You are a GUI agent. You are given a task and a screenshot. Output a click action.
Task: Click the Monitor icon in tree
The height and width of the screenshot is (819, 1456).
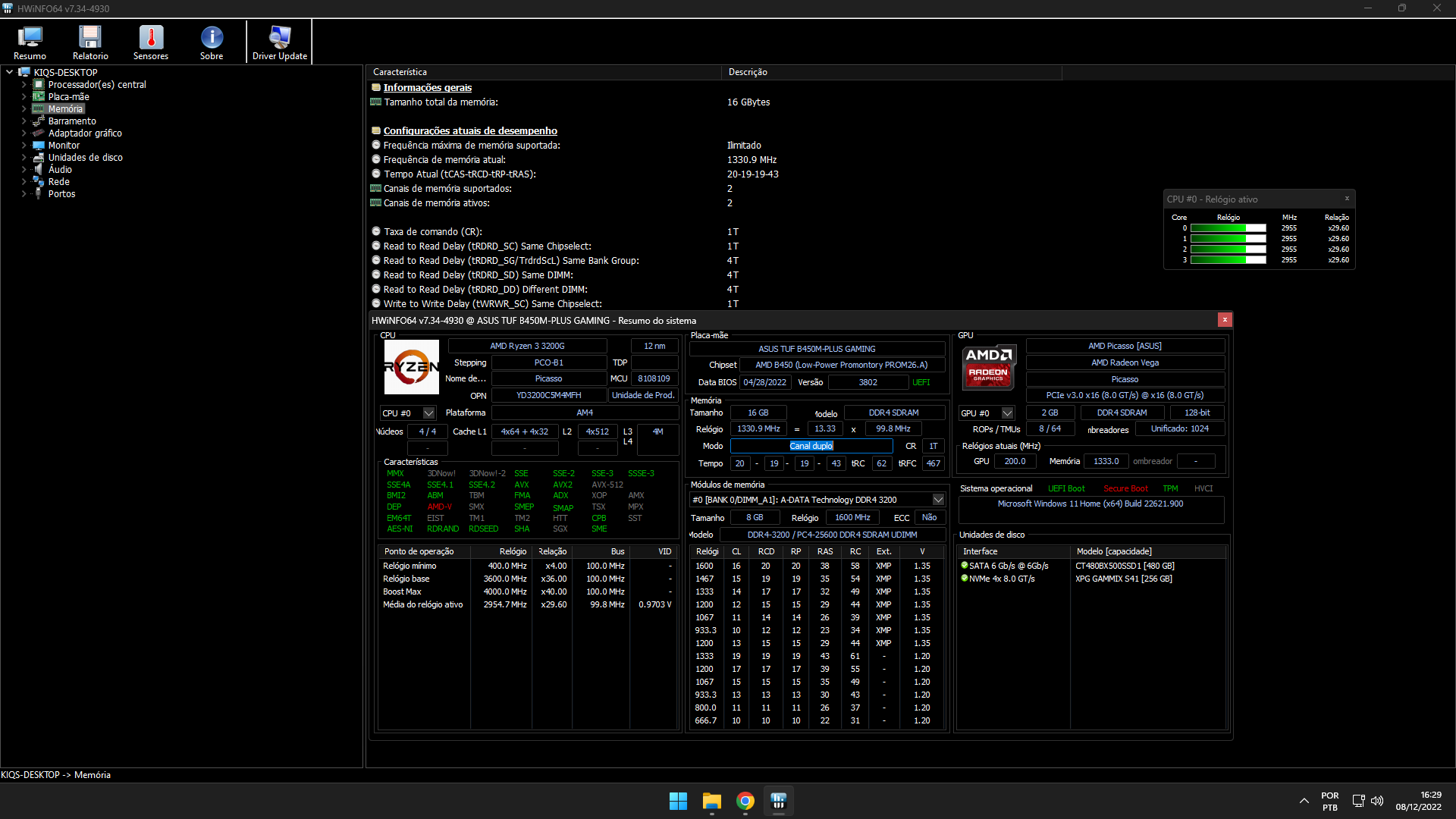click(39, 145)
